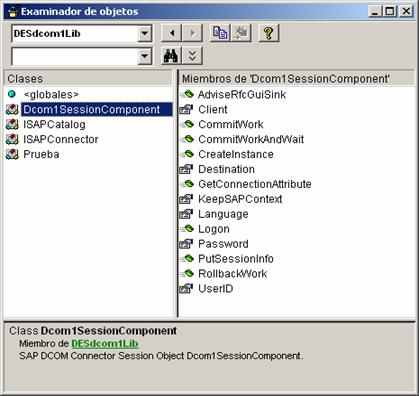This screenshot has width=419, height=396.
Task: Click the PutSessionInfo method icon
Action: pyautogui.click(x=187, y=259)
